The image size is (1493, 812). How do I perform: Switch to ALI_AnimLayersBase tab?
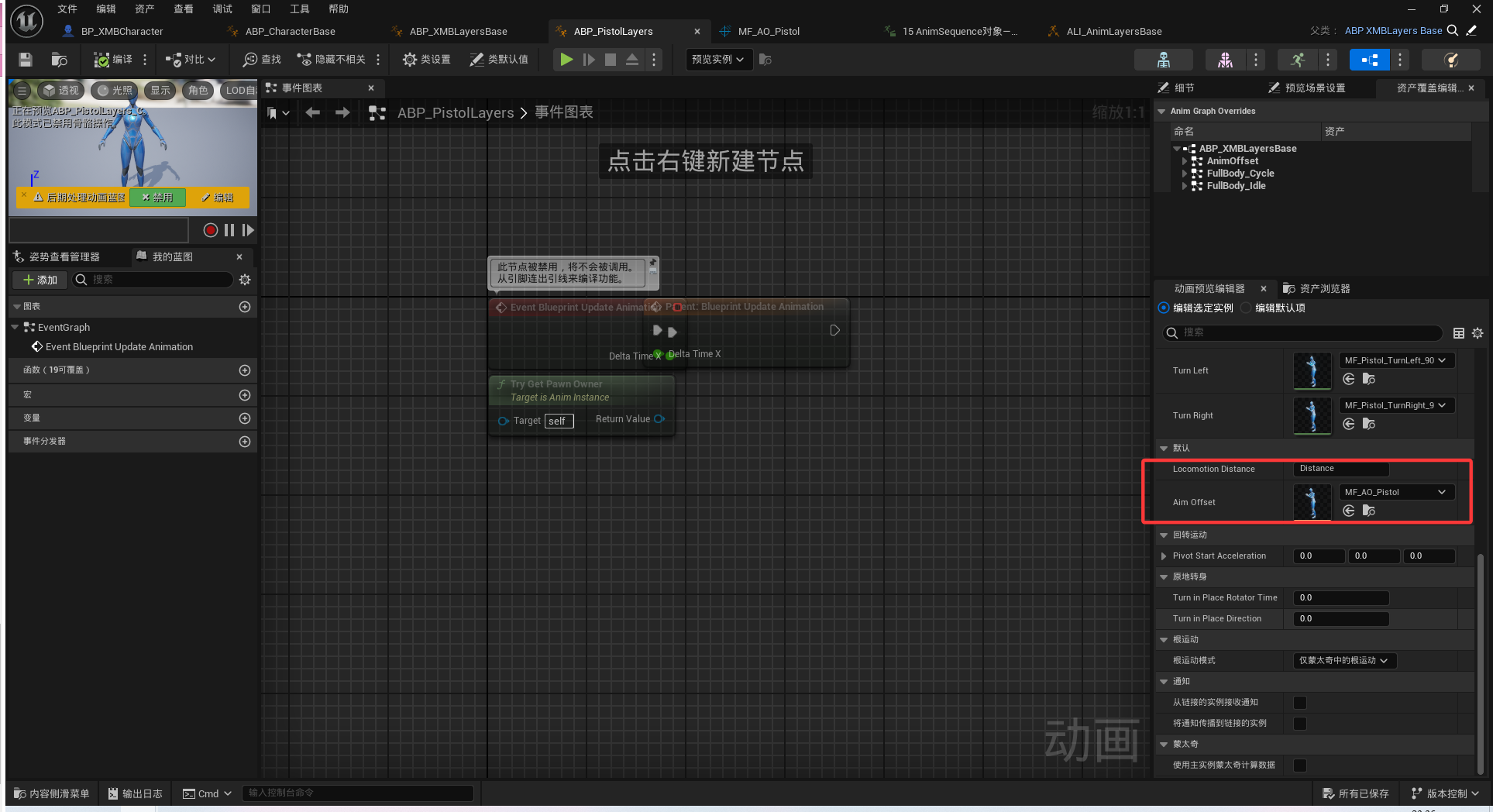click(1113, 32)
